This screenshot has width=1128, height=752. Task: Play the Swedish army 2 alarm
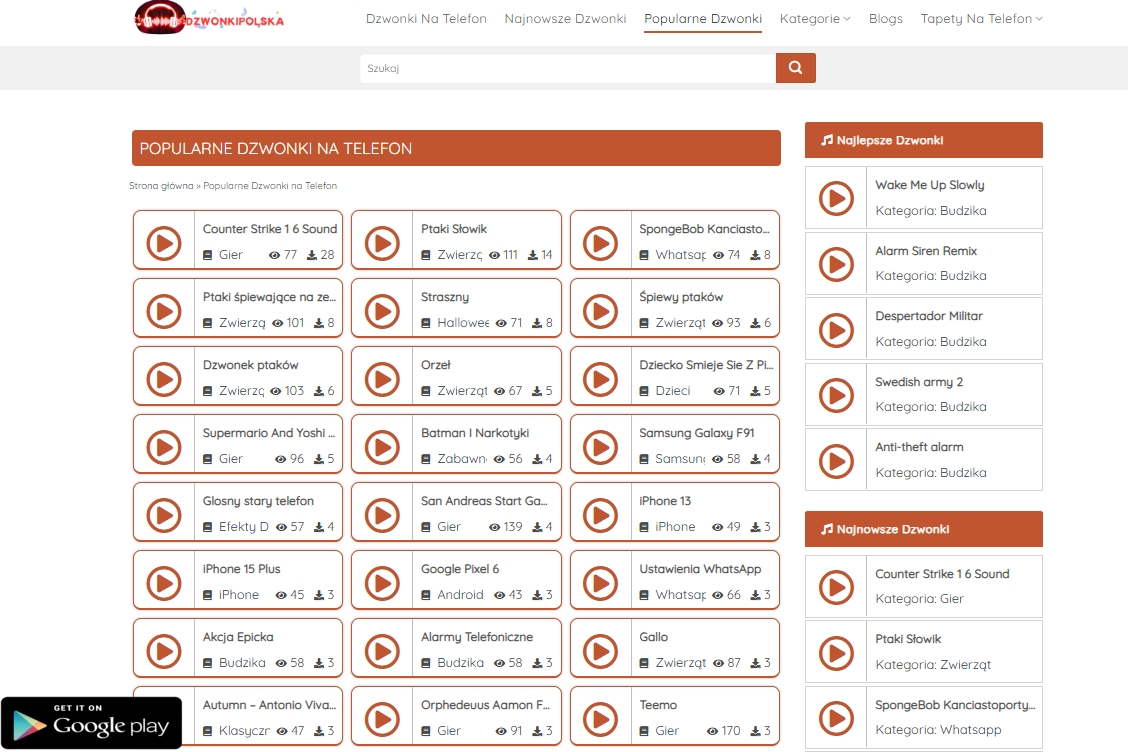(836, 396)
